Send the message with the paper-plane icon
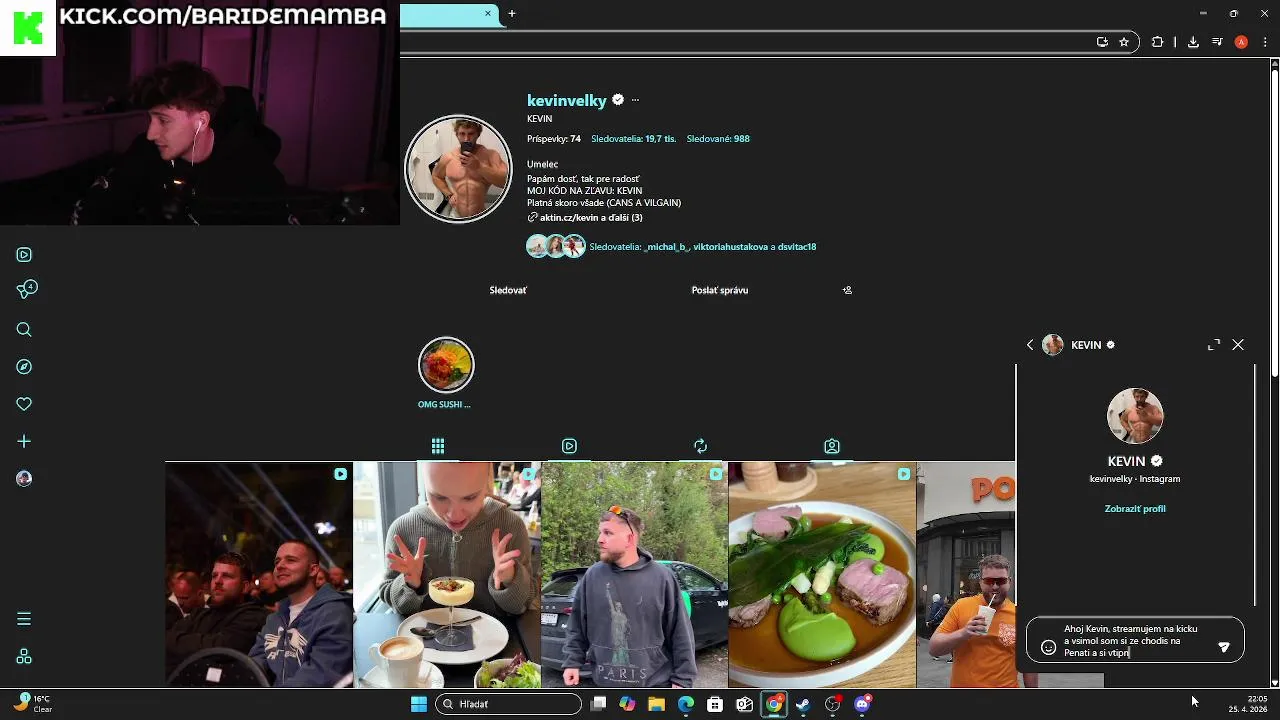This screenshot has width=1280, height=720. 1223,647
